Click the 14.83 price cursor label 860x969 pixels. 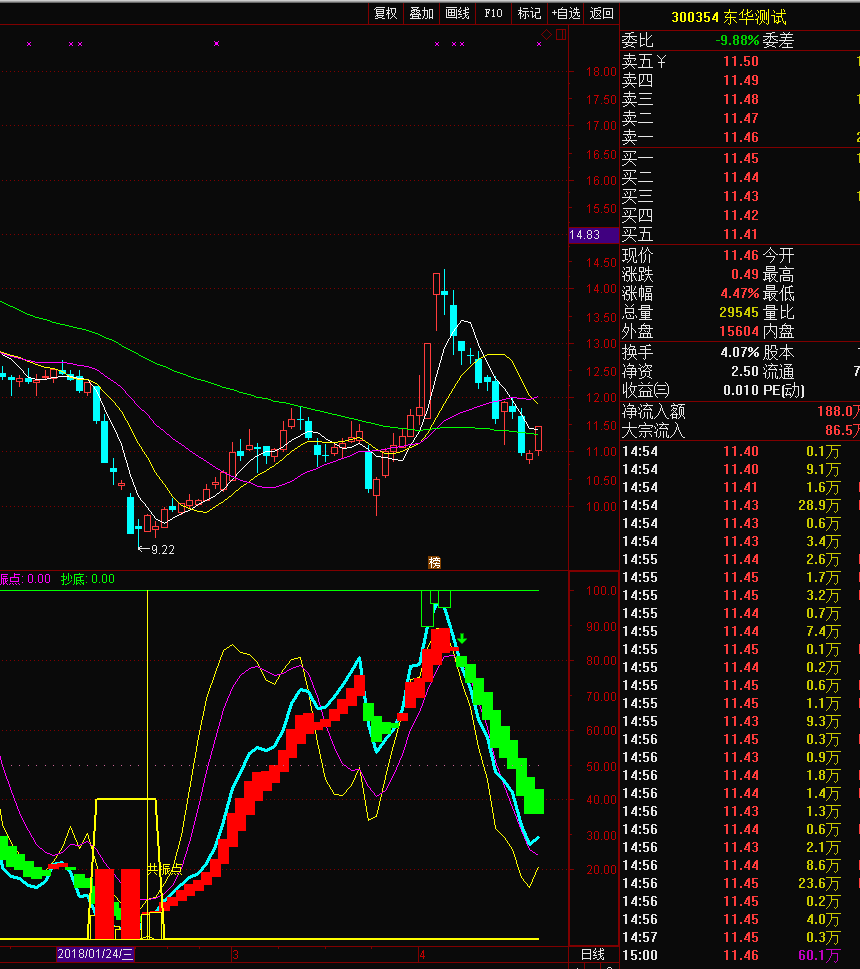coord(592,235)
